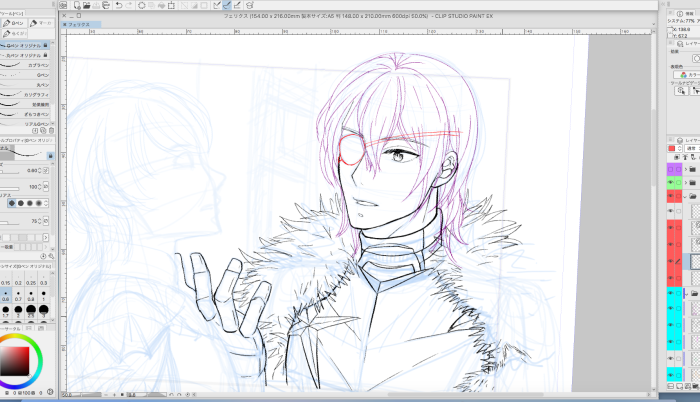Screen dimensions: 700x402
Task: Collapse the red-marked open layer folder
Action: tap(685, 196)
